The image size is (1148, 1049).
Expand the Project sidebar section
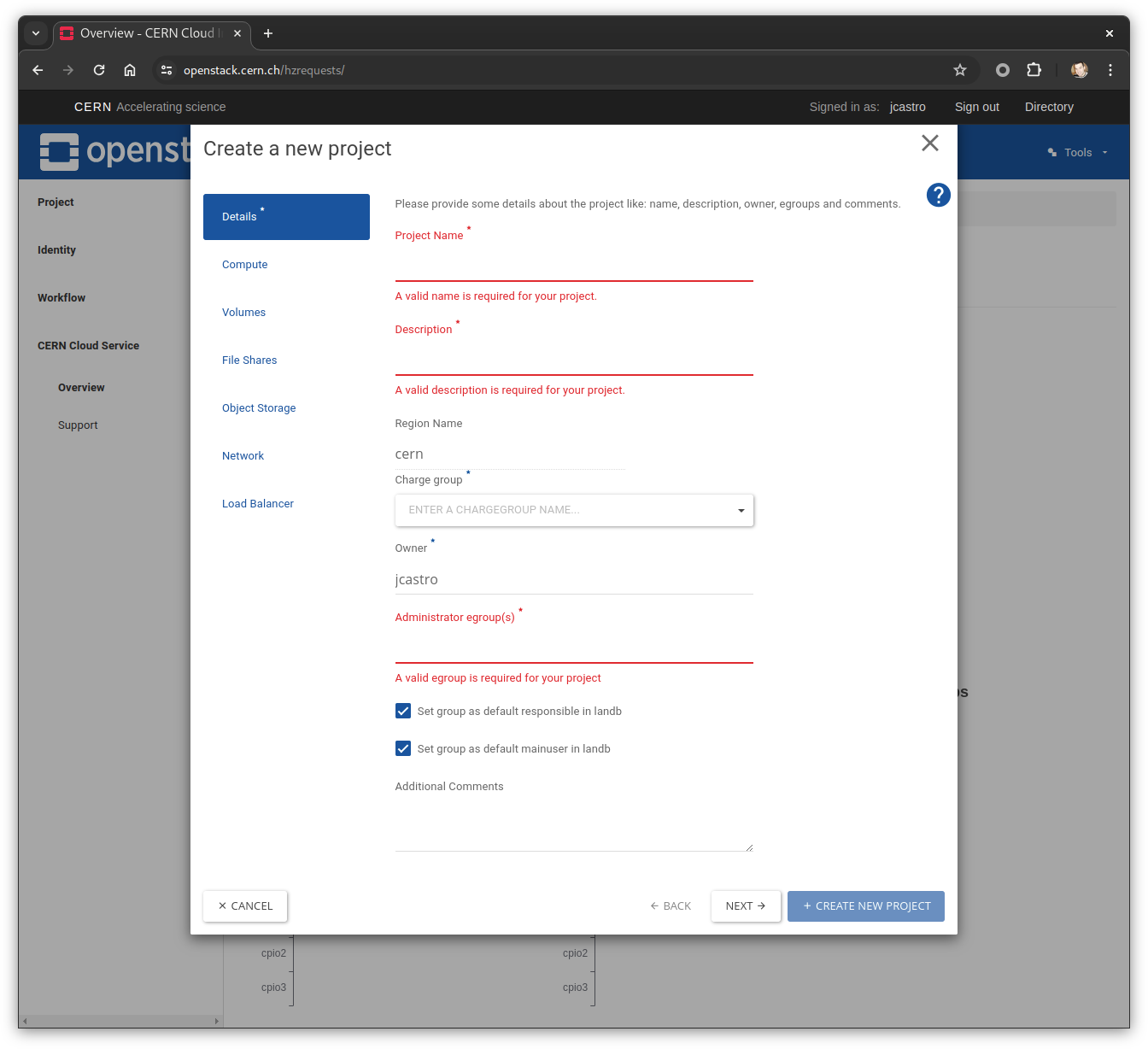point(56,202)
